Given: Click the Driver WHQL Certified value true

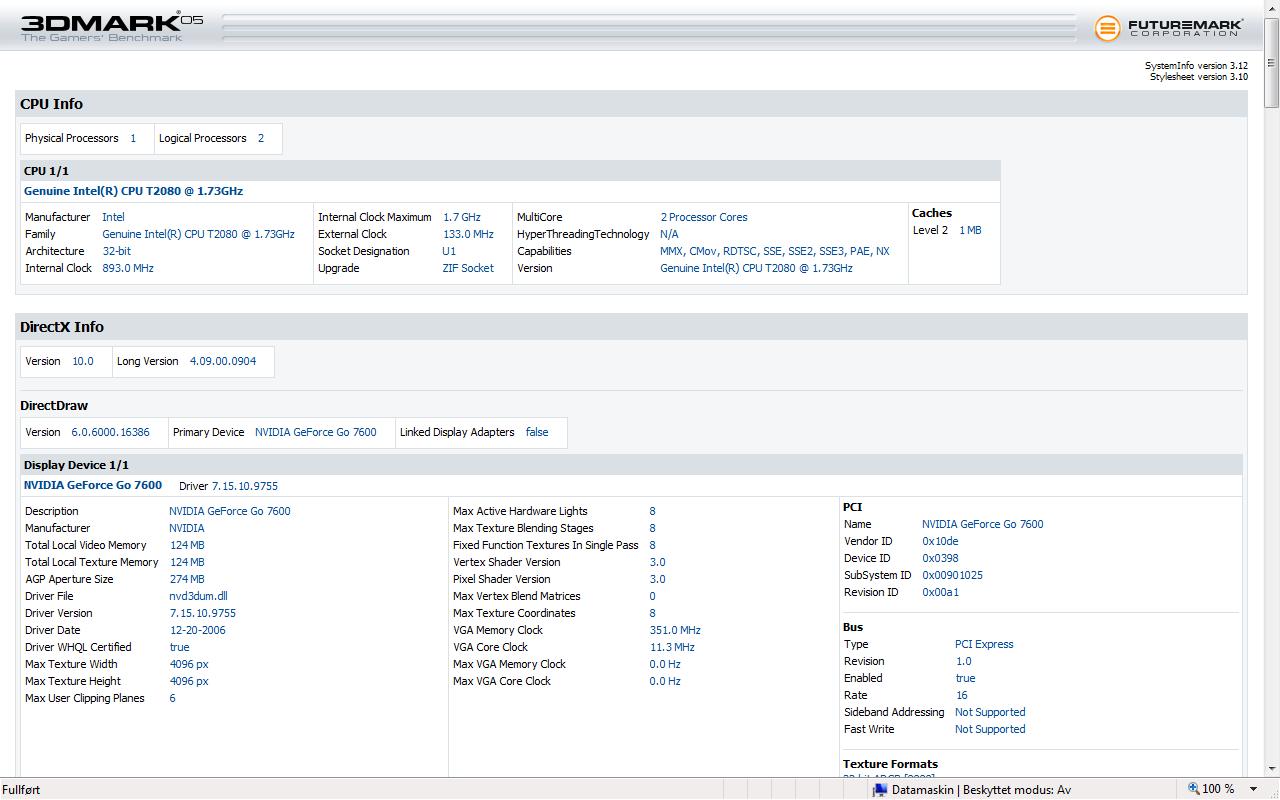Looking at the screenshot, I should pos(180,647).
